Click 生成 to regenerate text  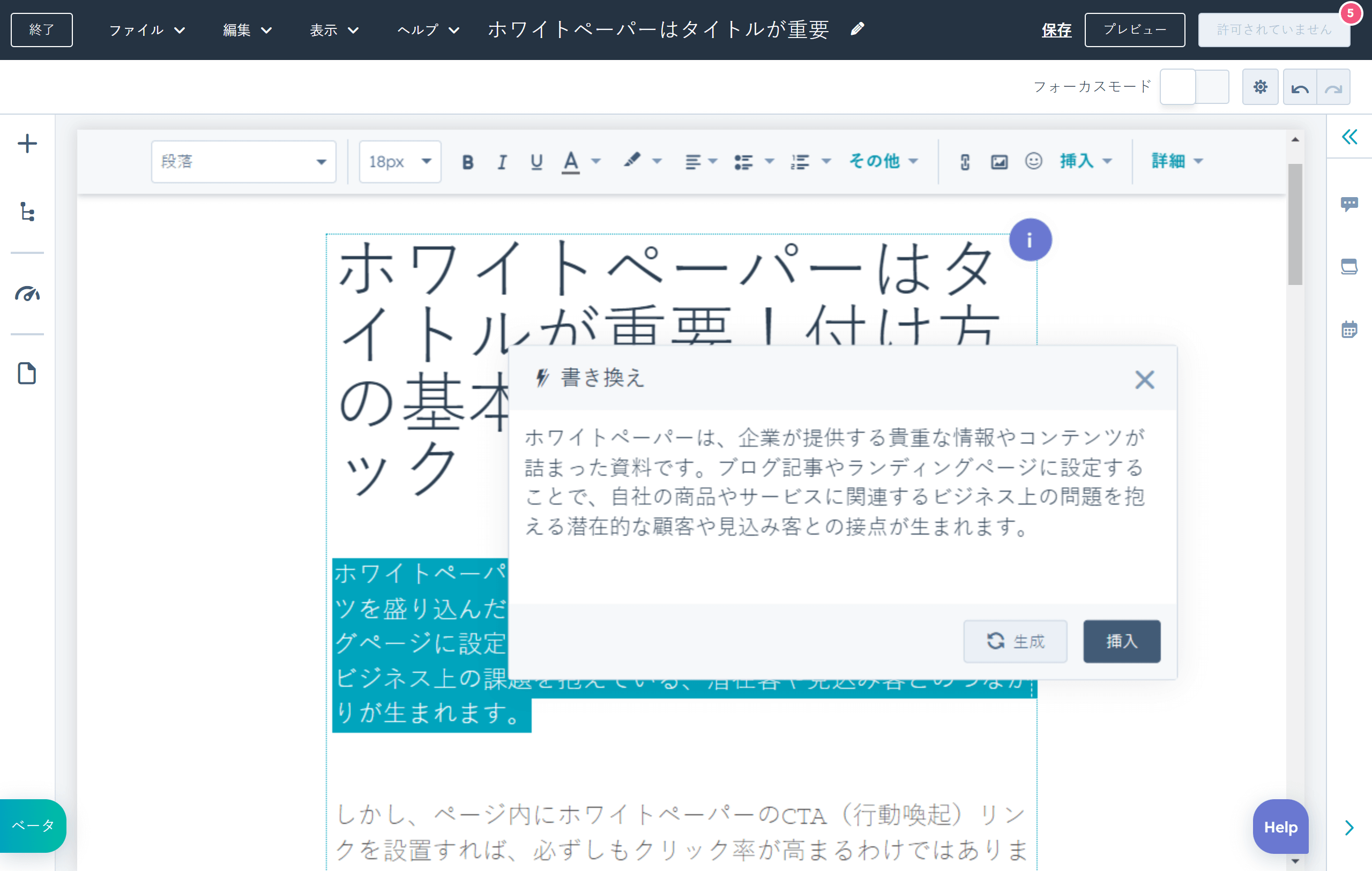coord(1015,641)
